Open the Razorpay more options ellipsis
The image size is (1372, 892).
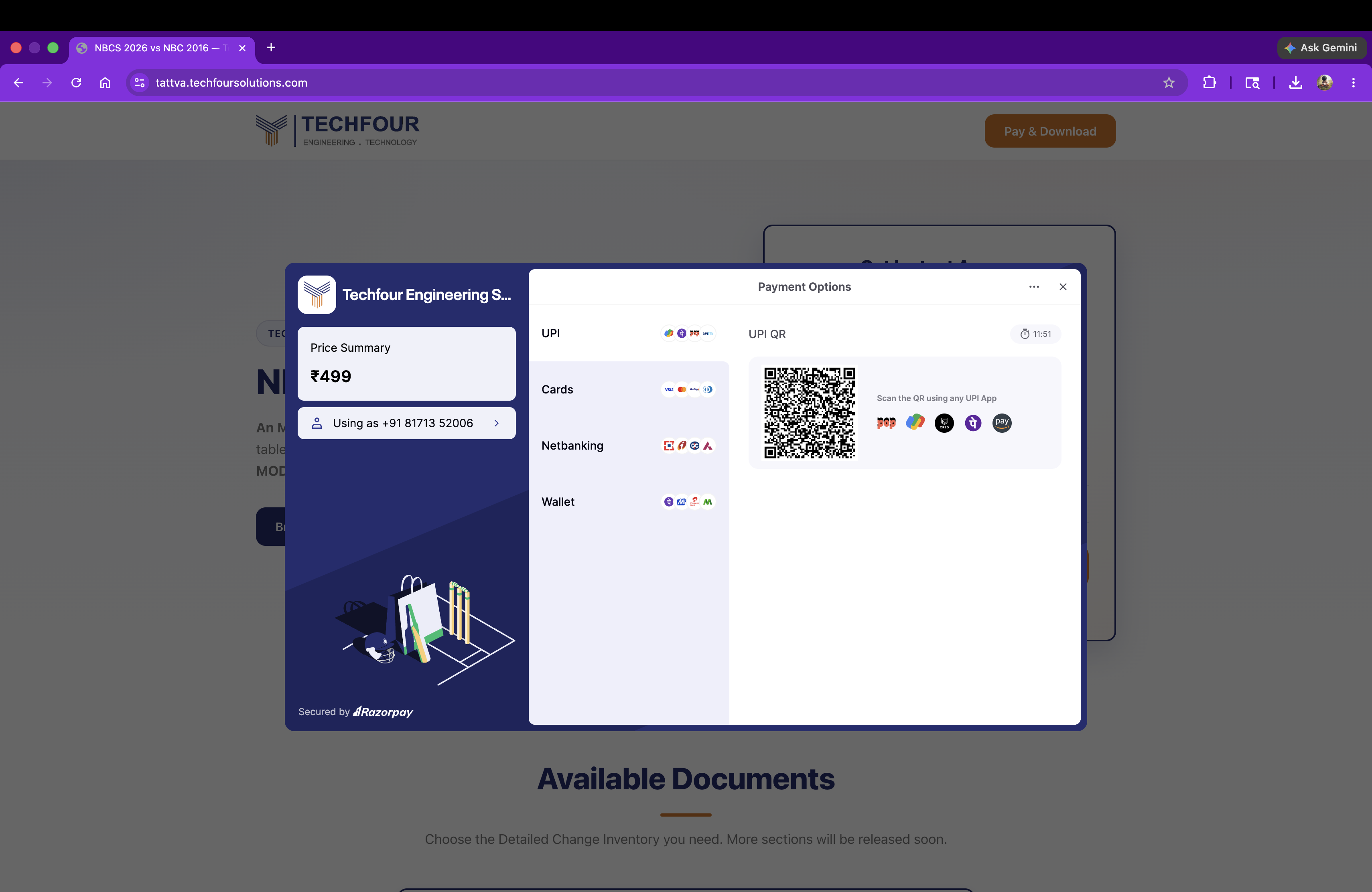(1034, 286)
